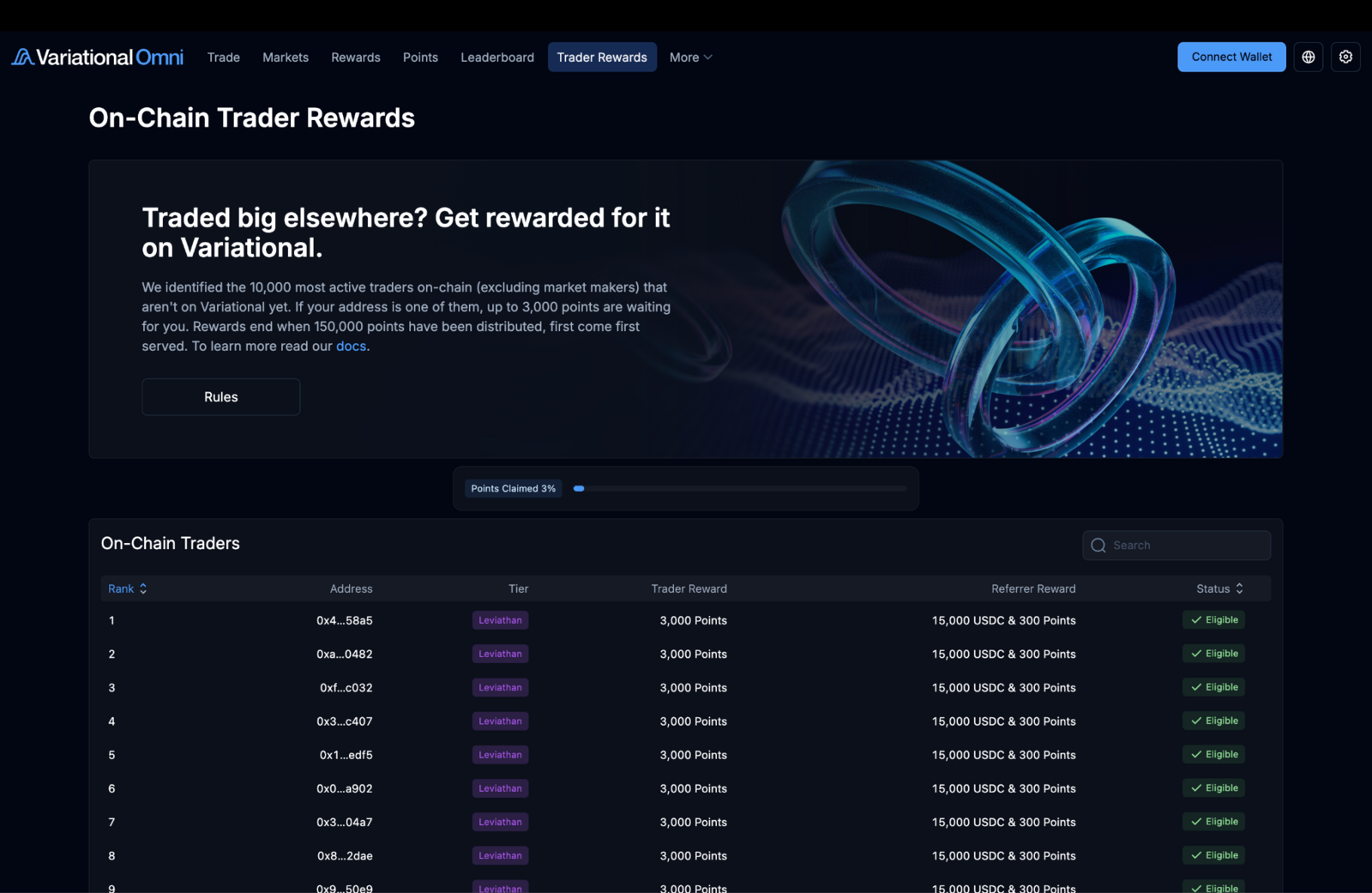Open the Leaderboard tab
Screen dimensions: 1372x893
click(x=497, y=57)
